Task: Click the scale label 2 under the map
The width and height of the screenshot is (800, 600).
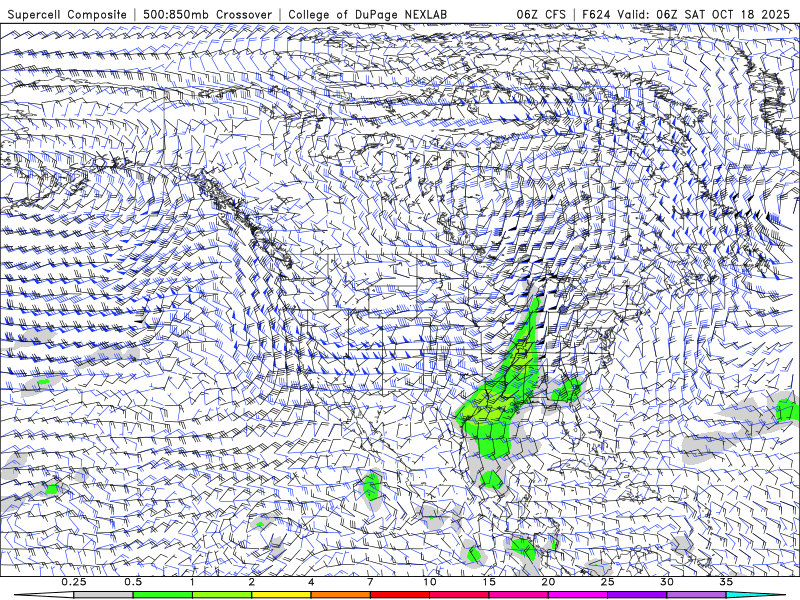Action: (x=252, y=582)
